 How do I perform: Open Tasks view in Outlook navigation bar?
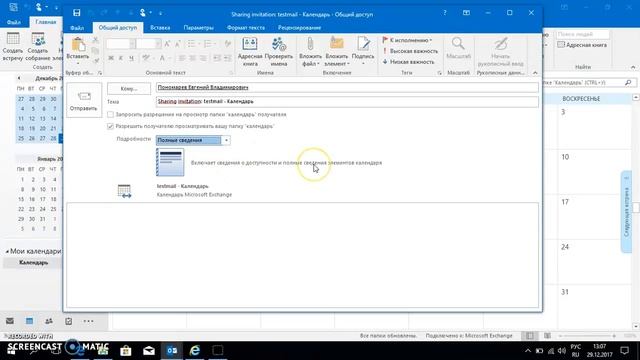click(69, 321)
